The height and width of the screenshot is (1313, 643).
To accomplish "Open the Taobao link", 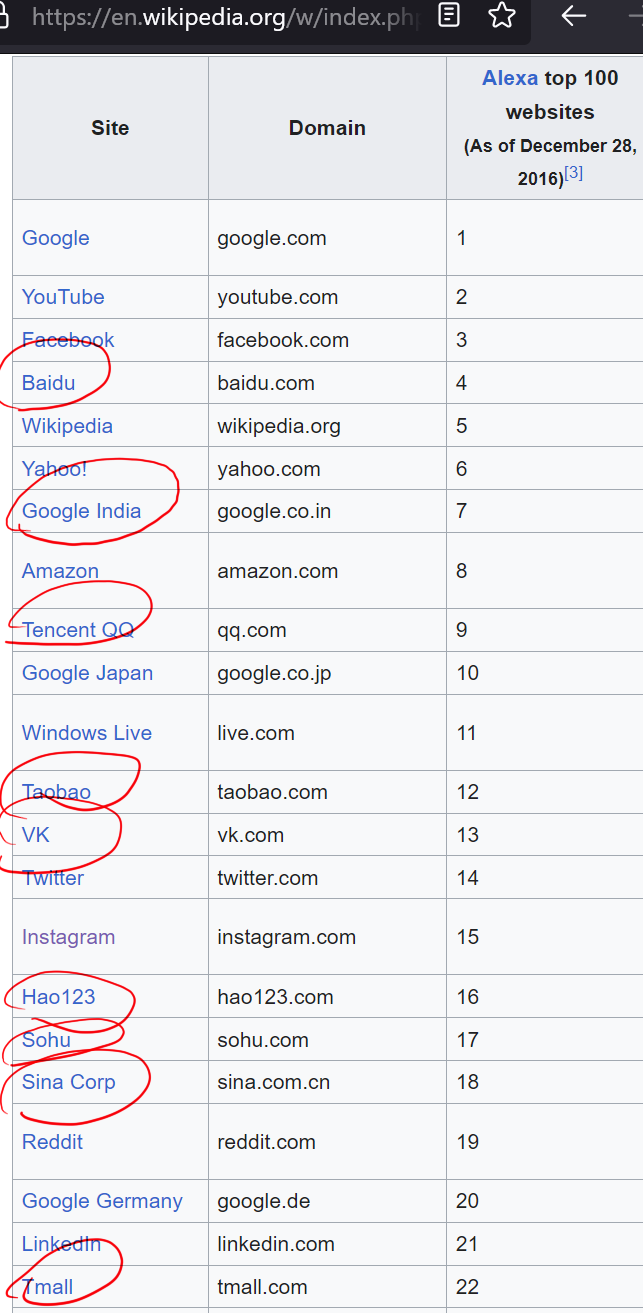I will tap(56, 792).
